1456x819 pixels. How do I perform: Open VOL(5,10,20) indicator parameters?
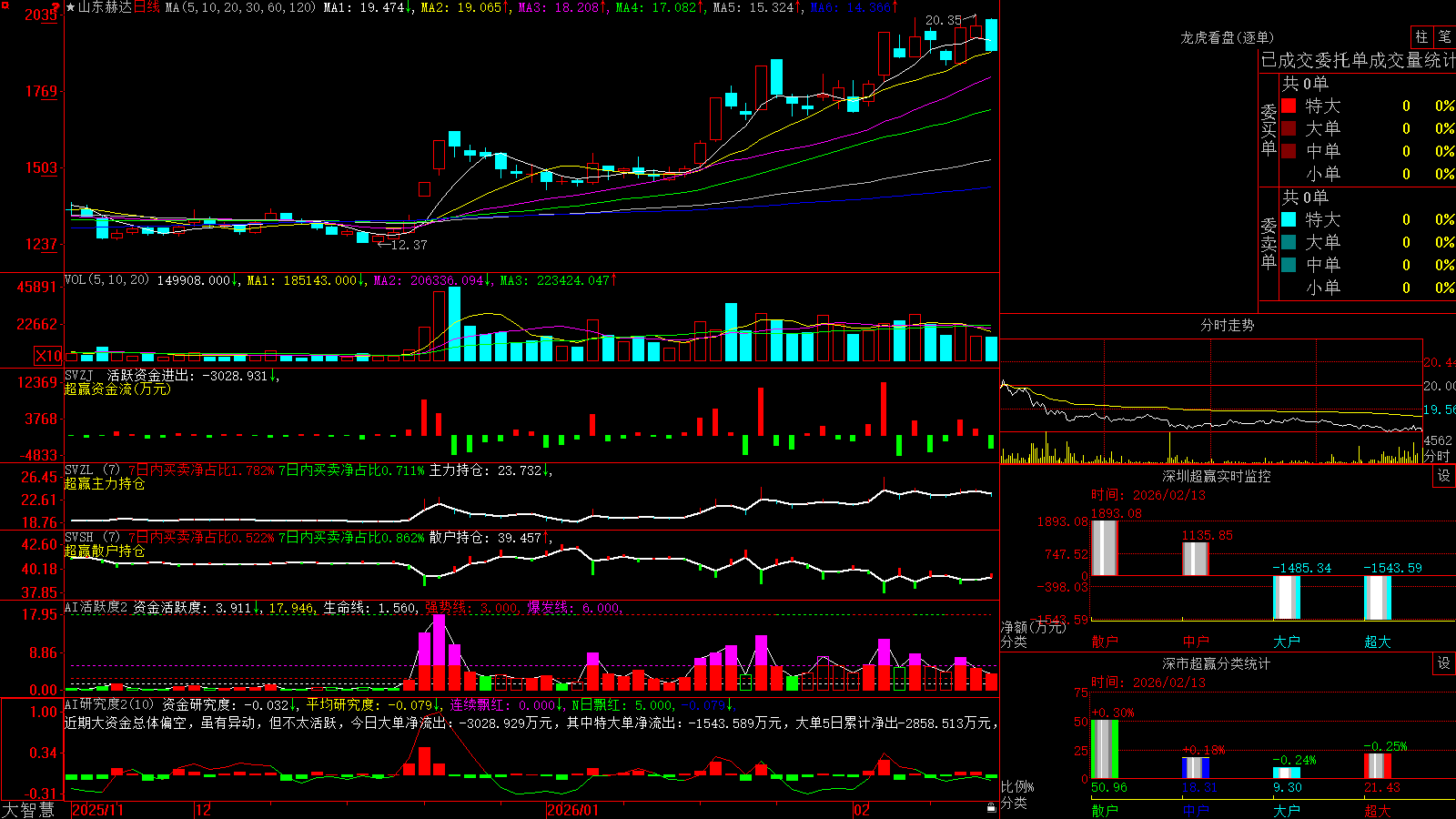pyautogui.click(x=107, y=280)
